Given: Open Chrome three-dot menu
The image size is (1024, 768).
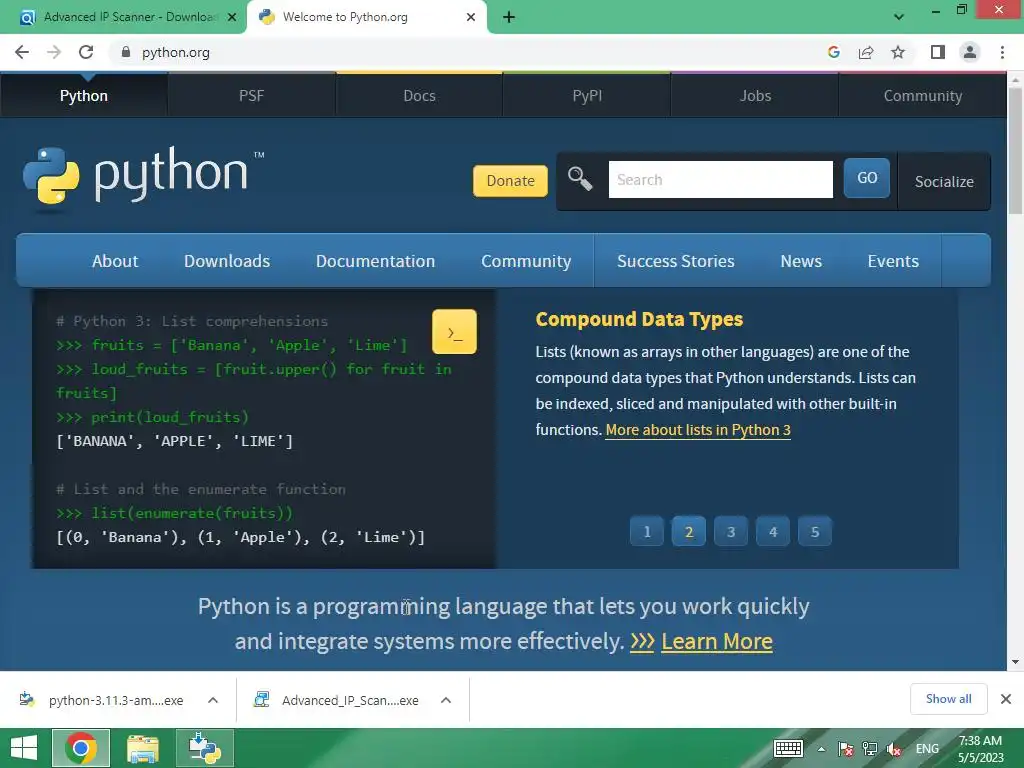Looking at the screenshot, I should (1002, 52).
